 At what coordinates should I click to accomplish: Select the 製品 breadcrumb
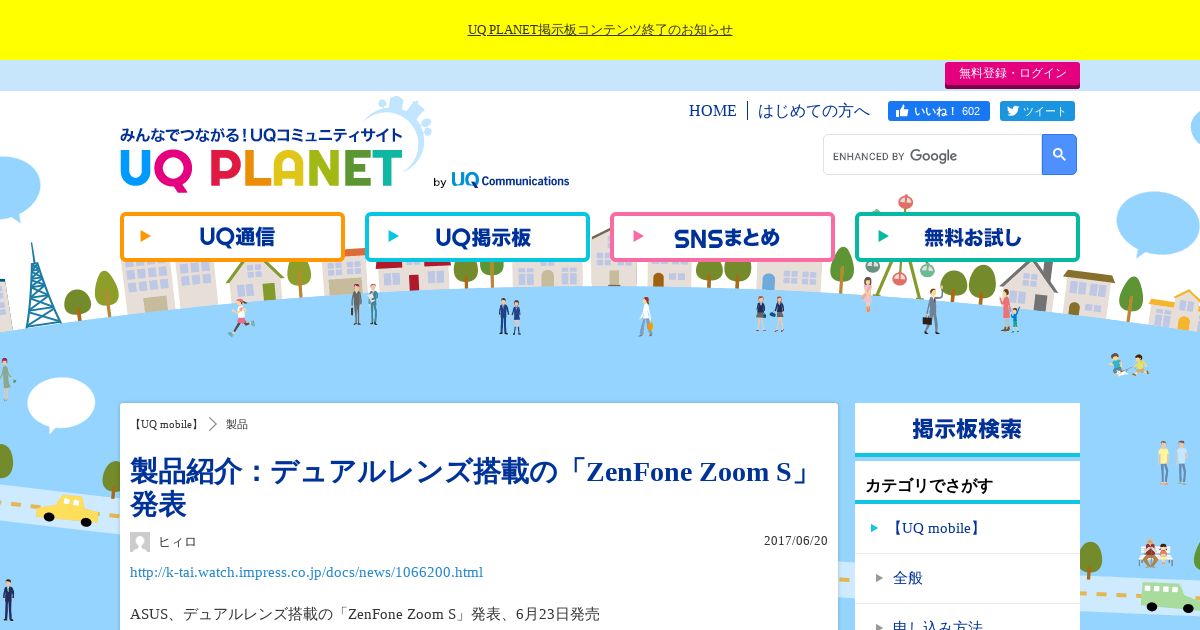pyautogui.click(x=237, y=424)
